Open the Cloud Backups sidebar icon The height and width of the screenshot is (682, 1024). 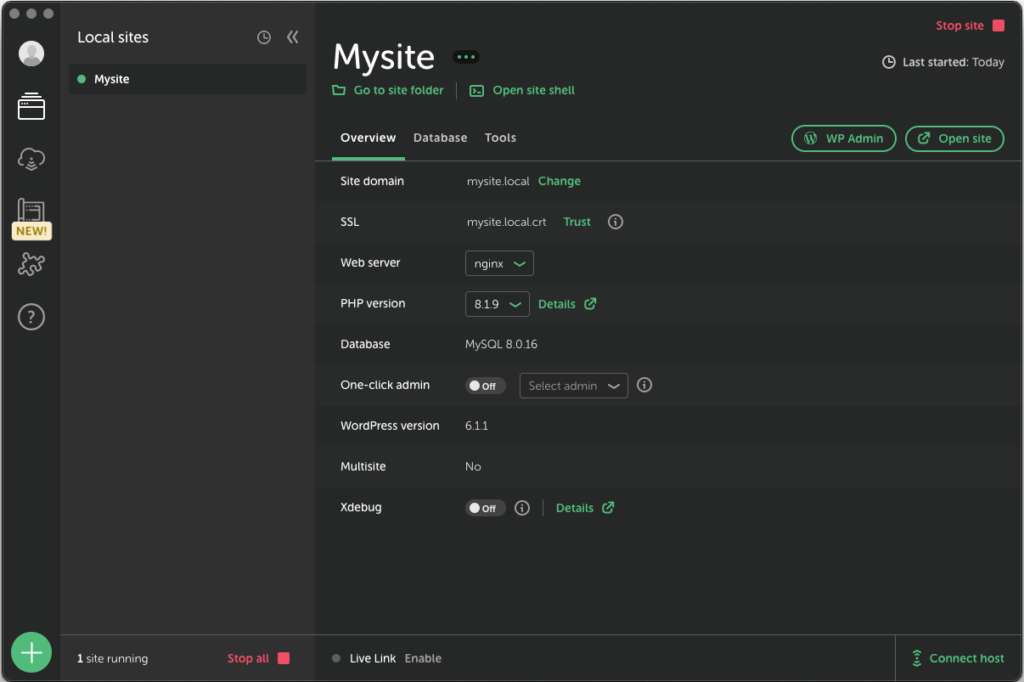pos(31,159)
